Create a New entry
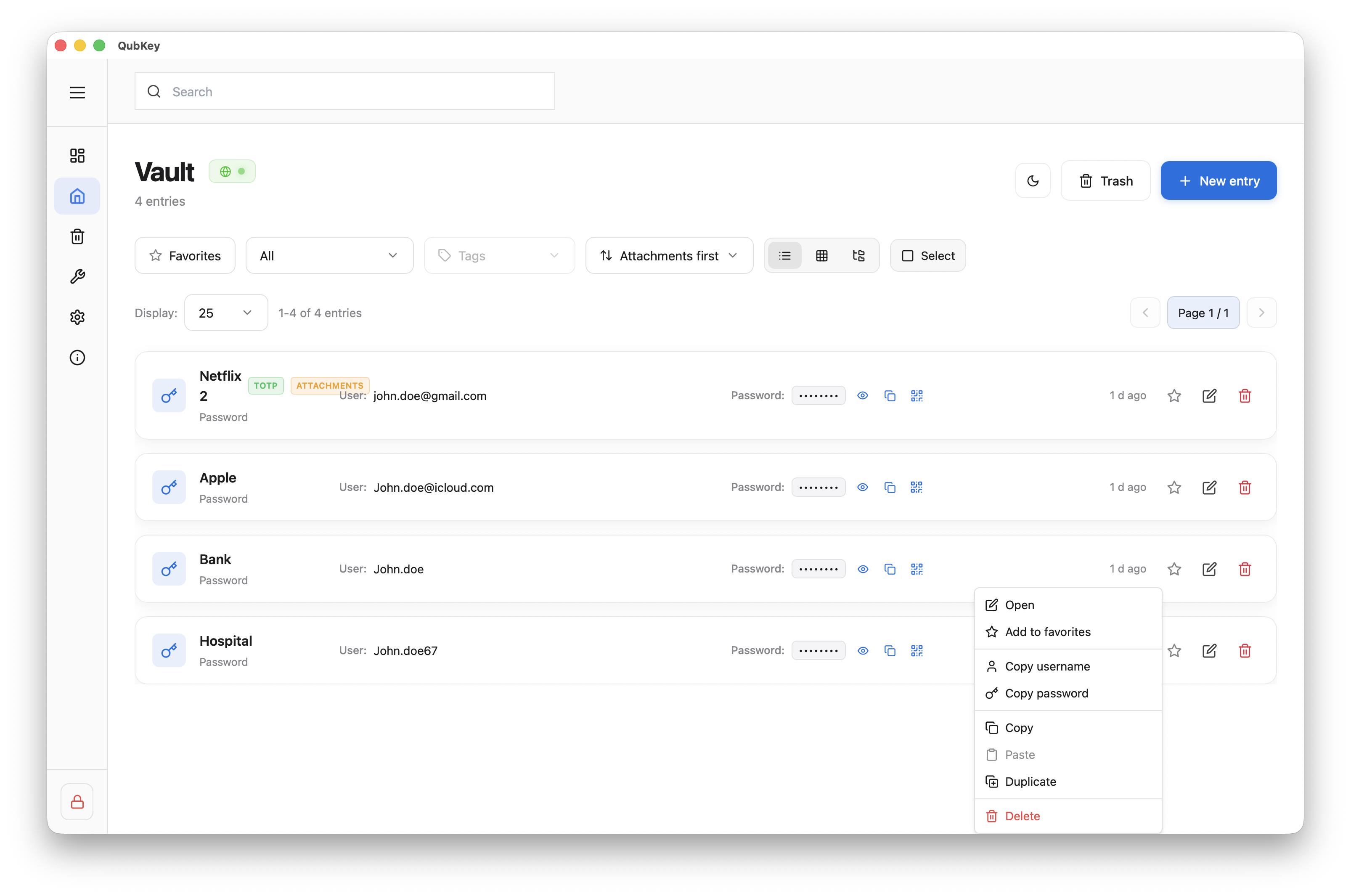The height and width of the screenshot is (896, 1351). [1219, 180]
